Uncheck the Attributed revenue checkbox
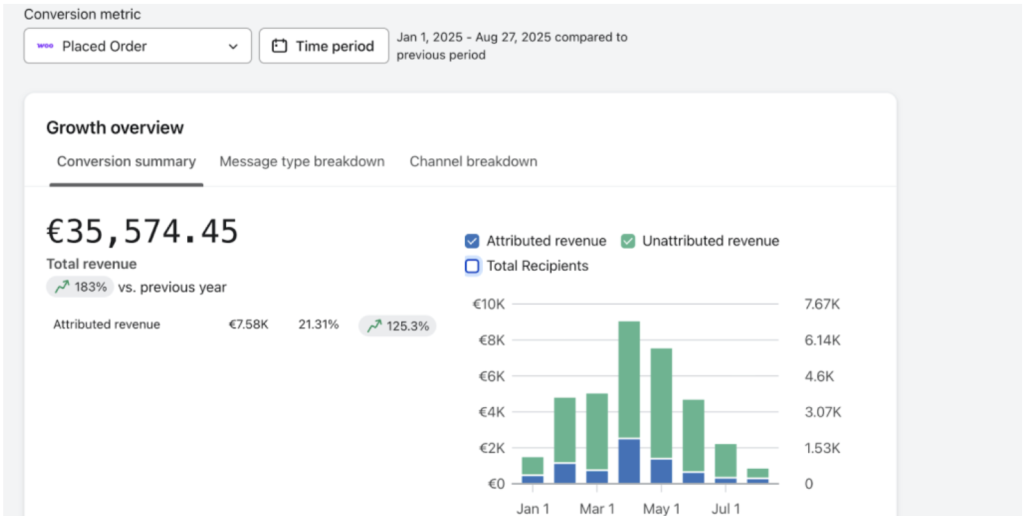1024x516 pixels. [472, 241]
